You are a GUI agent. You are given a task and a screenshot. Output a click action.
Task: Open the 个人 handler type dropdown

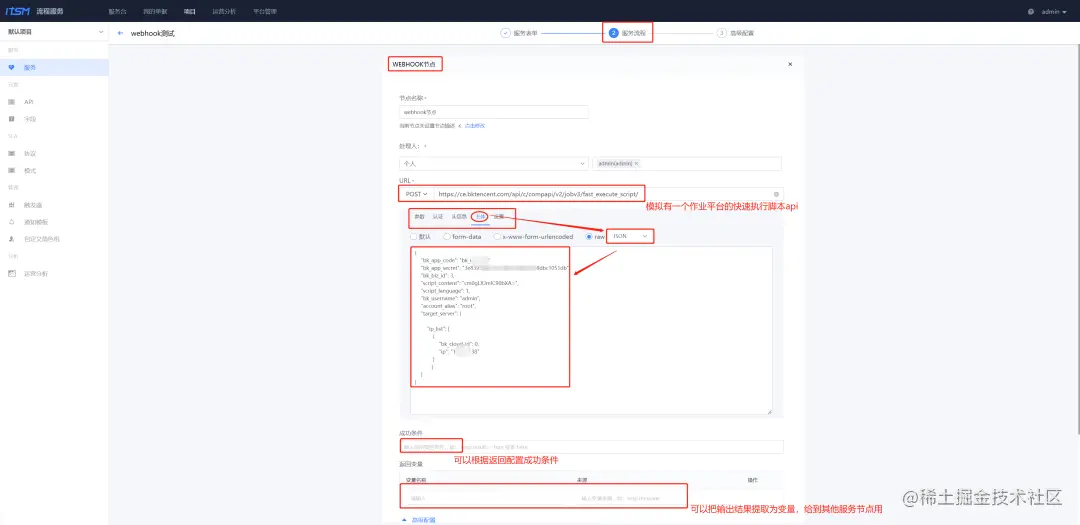[x=493, y=164]
